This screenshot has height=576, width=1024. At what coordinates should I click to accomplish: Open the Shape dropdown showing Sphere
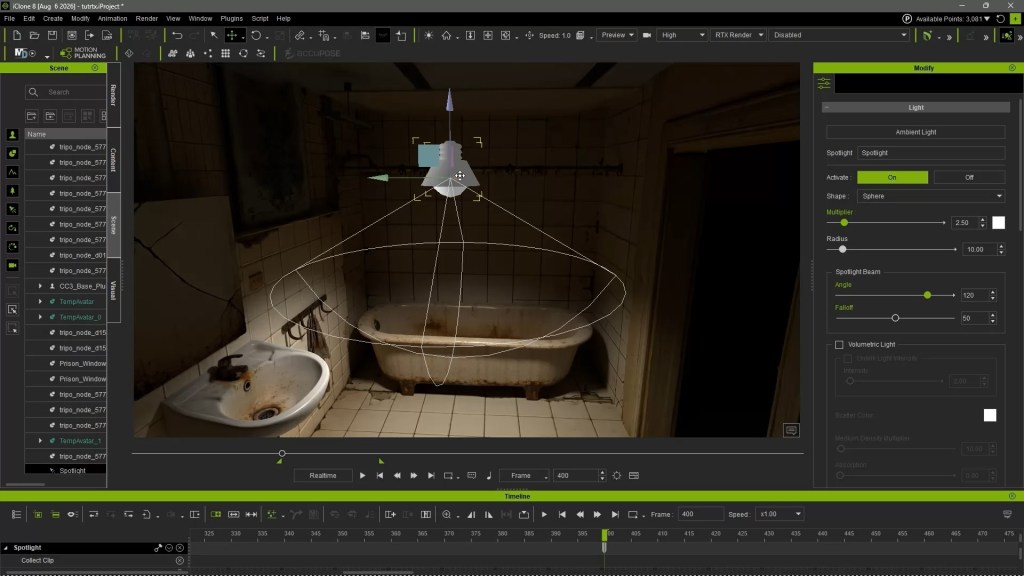pos(931,196)
